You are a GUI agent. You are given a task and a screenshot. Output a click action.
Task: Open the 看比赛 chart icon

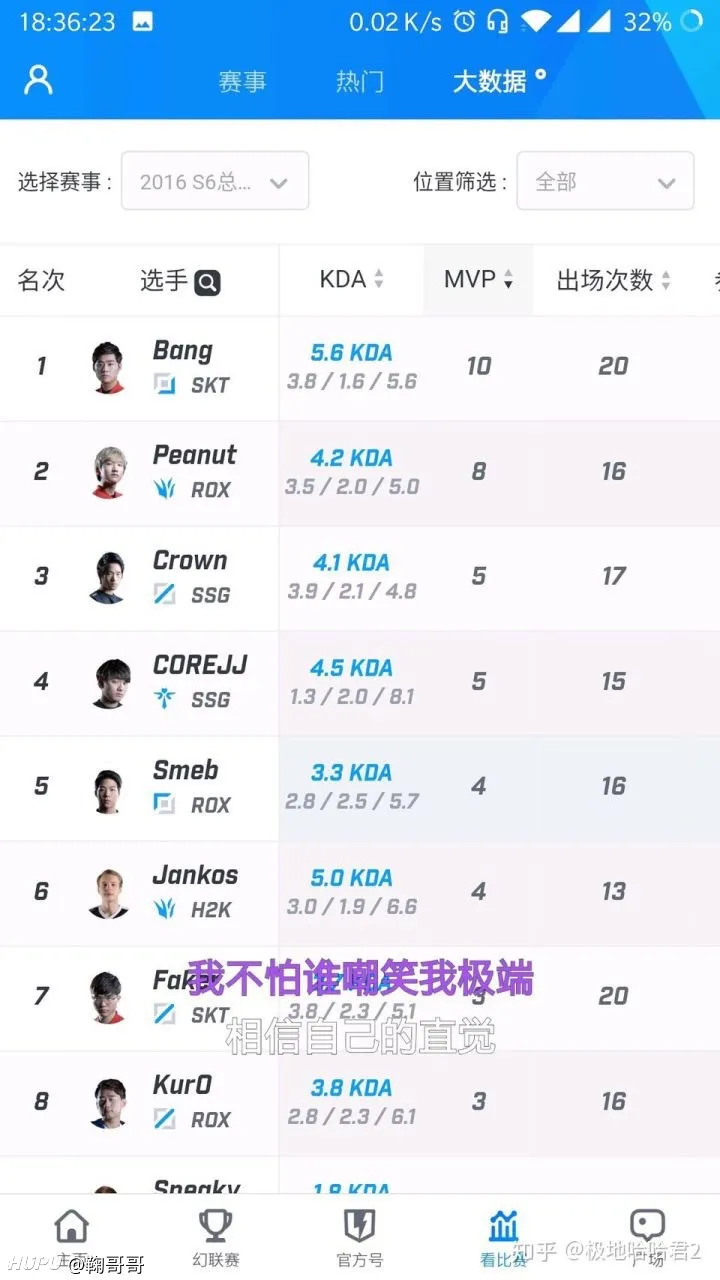tap(504, 1226)
